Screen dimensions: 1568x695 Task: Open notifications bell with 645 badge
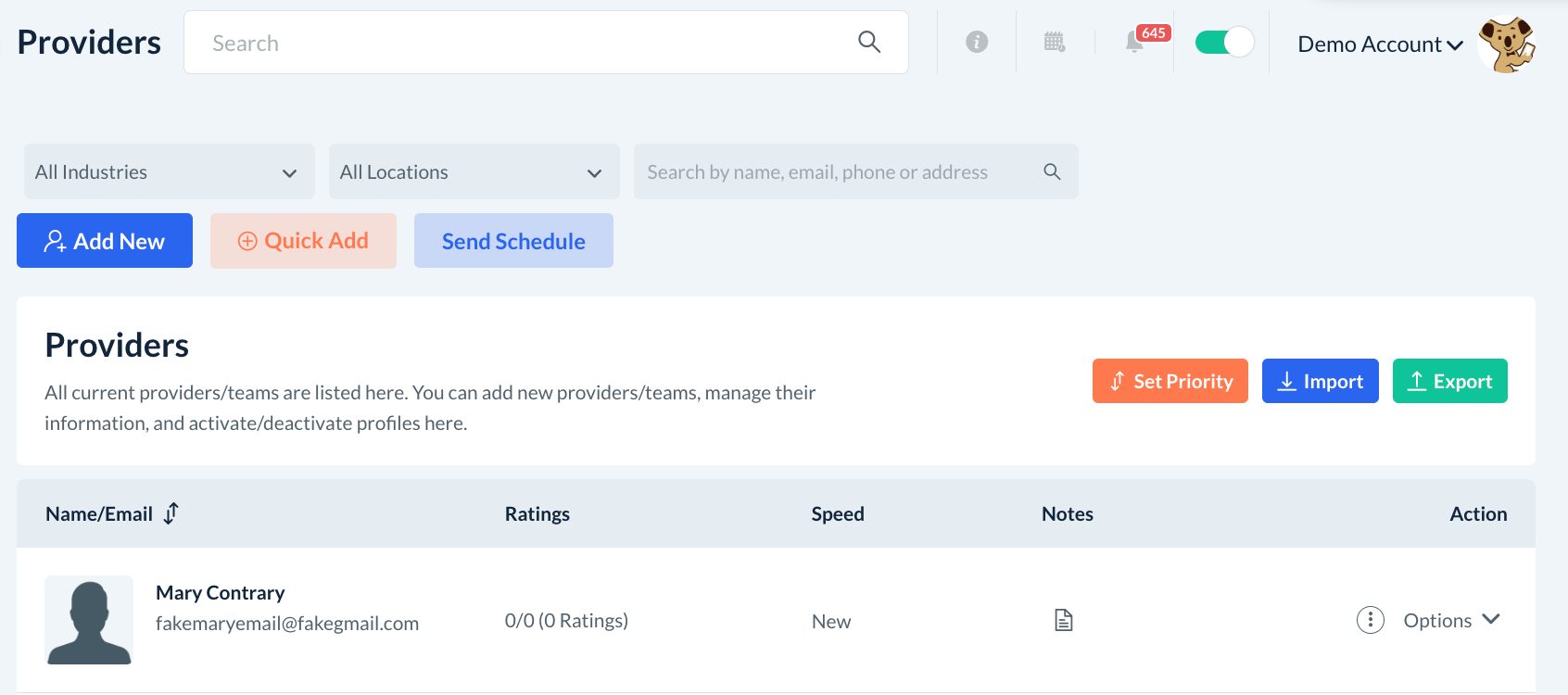[x=1134, y=42]
